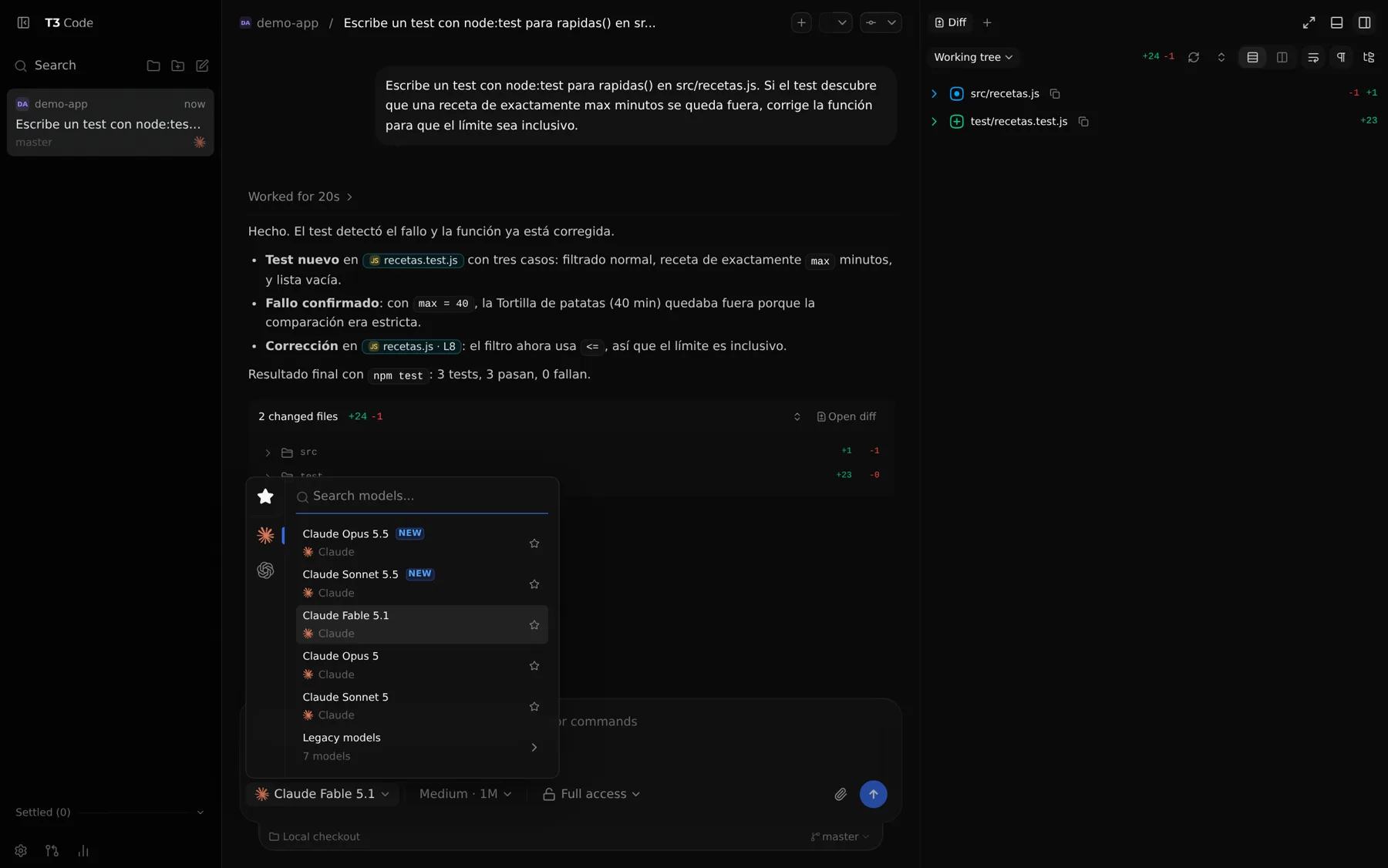Screen dimensions: 1388x868
Task: Open the Claude Fable 5.1 model selector
Action: click(x=322, y=794)
